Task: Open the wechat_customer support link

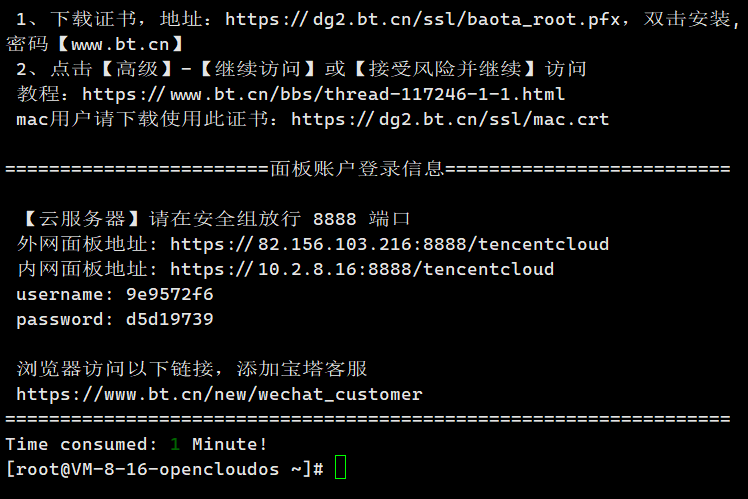Action: 219,394
